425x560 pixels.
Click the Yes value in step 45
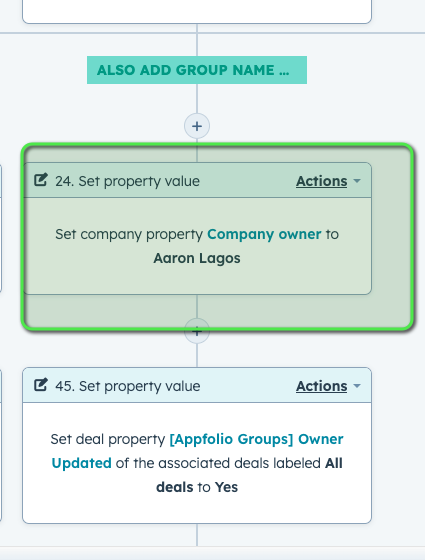[x=226, y=487]
